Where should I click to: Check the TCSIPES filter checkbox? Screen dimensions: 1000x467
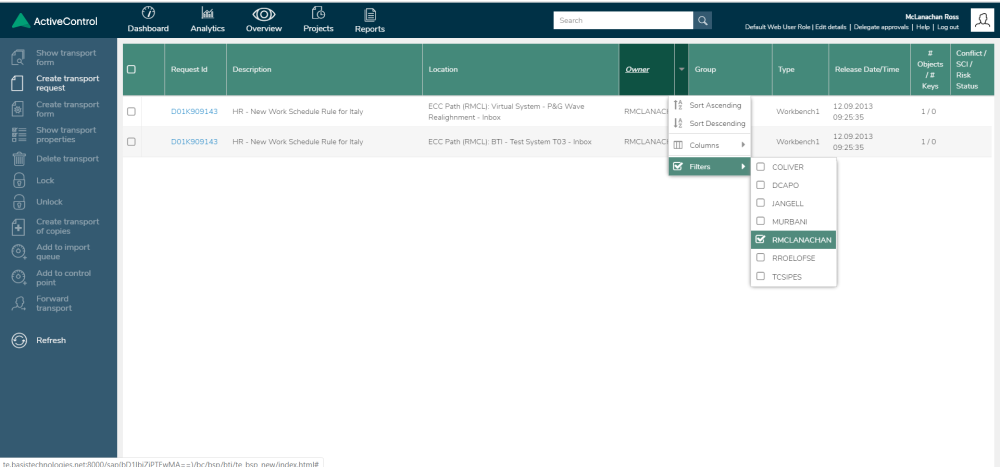(x=760, y=276)
